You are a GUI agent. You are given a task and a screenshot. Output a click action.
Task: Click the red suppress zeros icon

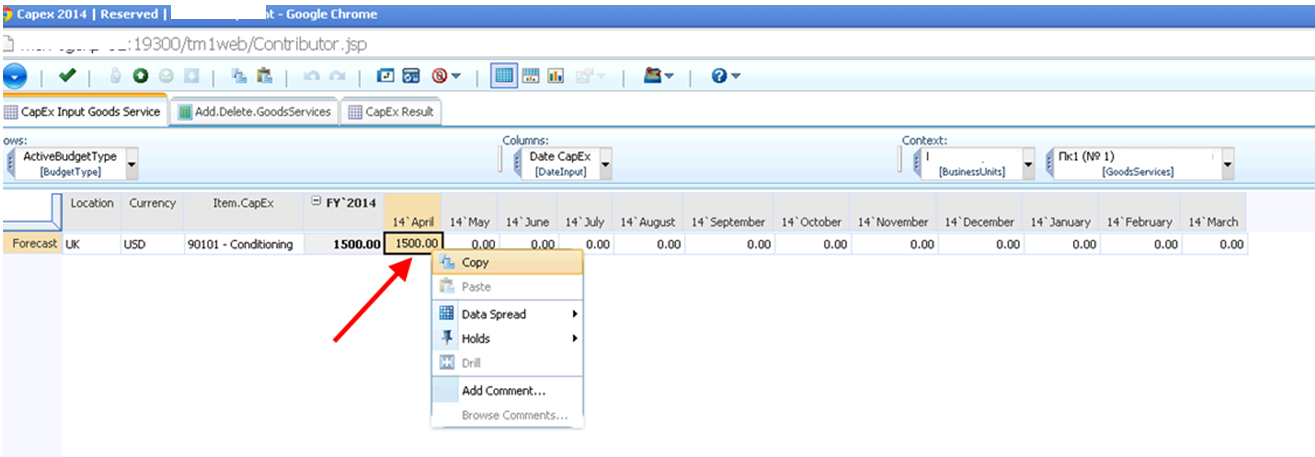(439, 76)
